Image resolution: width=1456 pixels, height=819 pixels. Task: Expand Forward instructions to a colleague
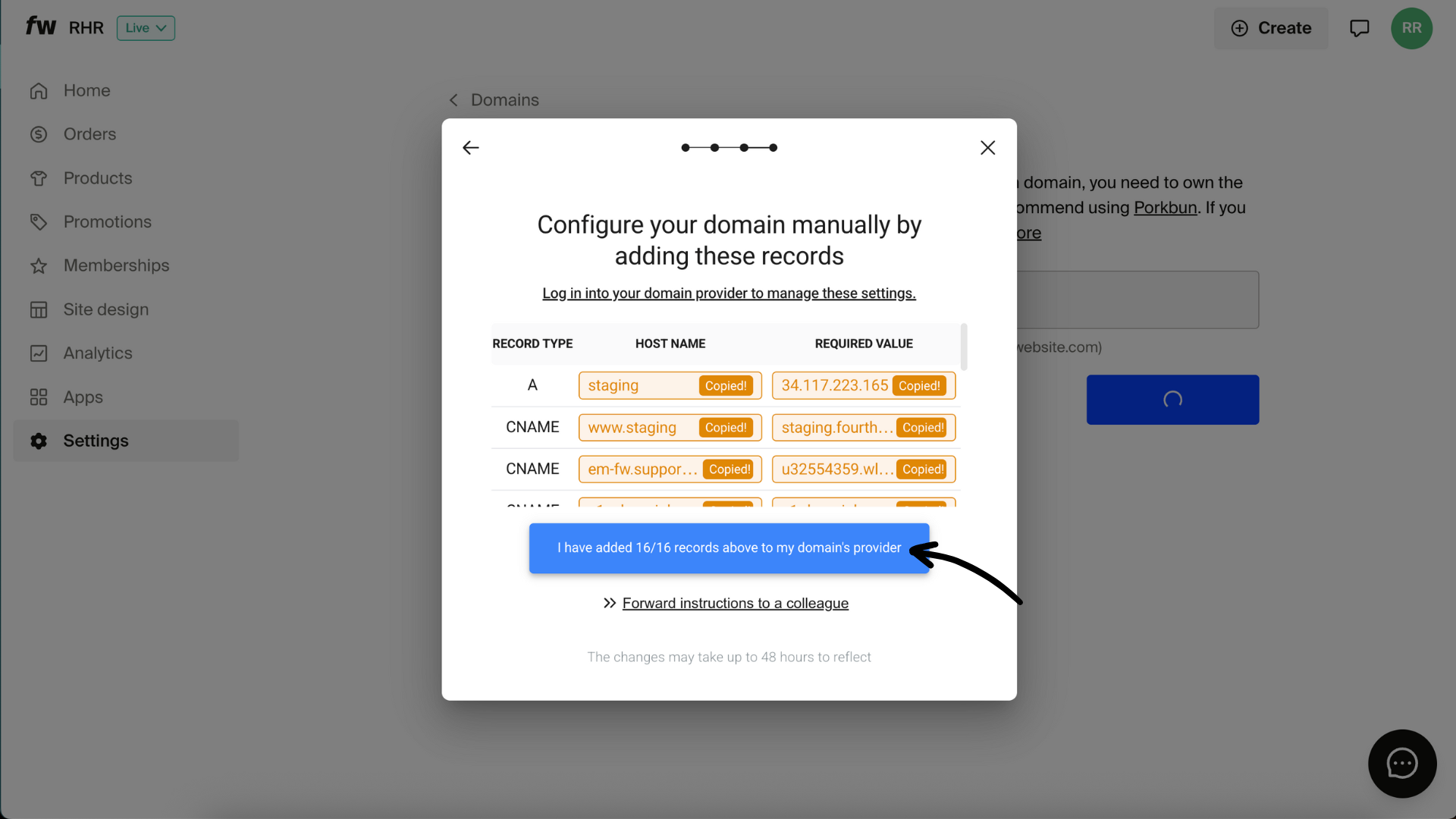pyautogui.click(x=735, y=603)
